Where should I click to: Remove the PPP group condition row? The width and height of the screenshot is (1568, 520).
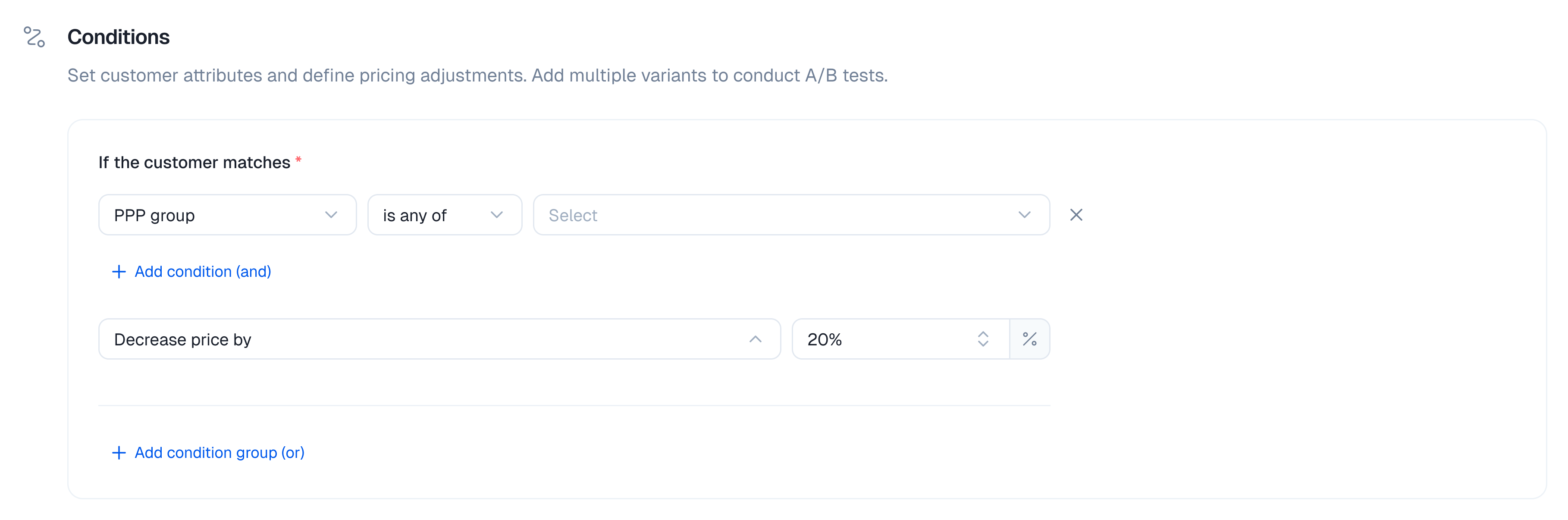(x=1076, y=215)
